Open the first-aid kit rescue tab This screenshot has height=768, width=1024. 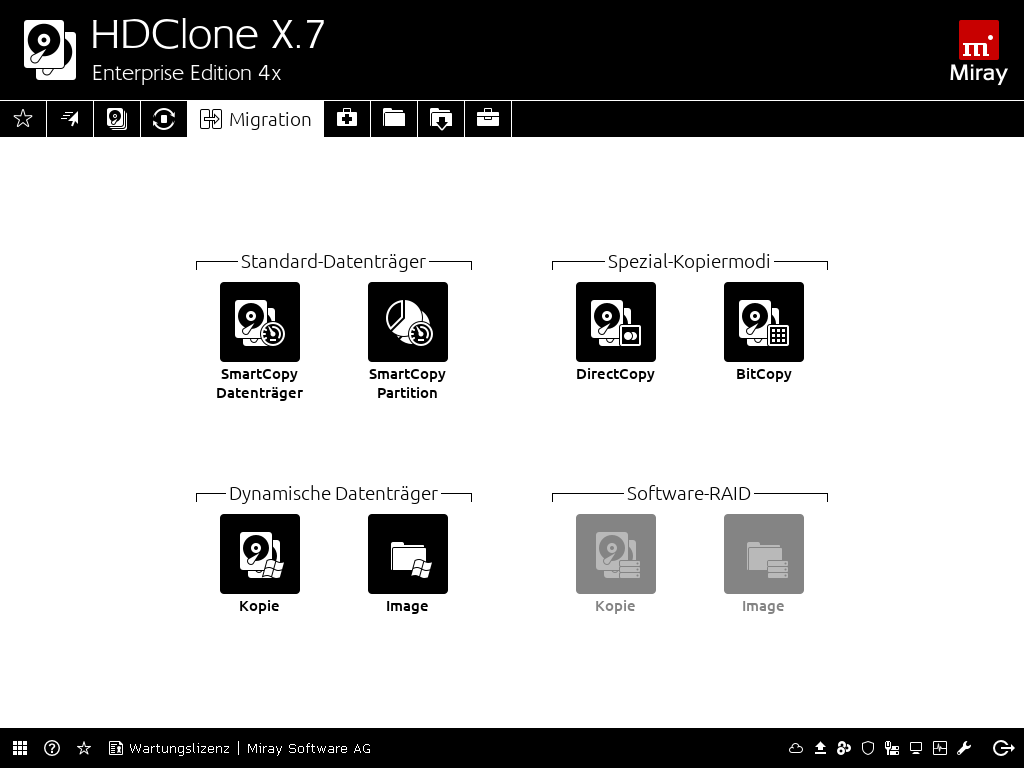coord(347,119)
